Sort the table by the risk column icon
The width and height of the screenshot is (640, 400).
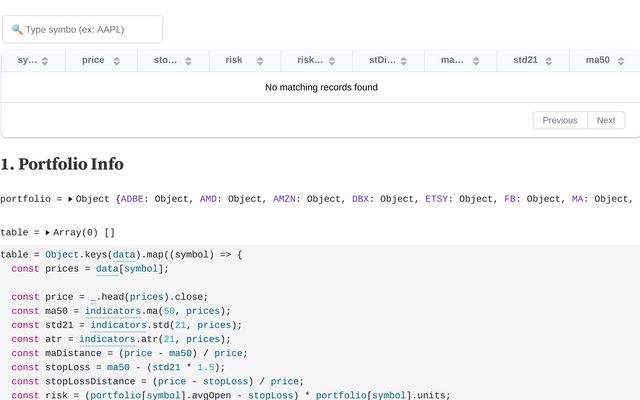tap(261, 61)
